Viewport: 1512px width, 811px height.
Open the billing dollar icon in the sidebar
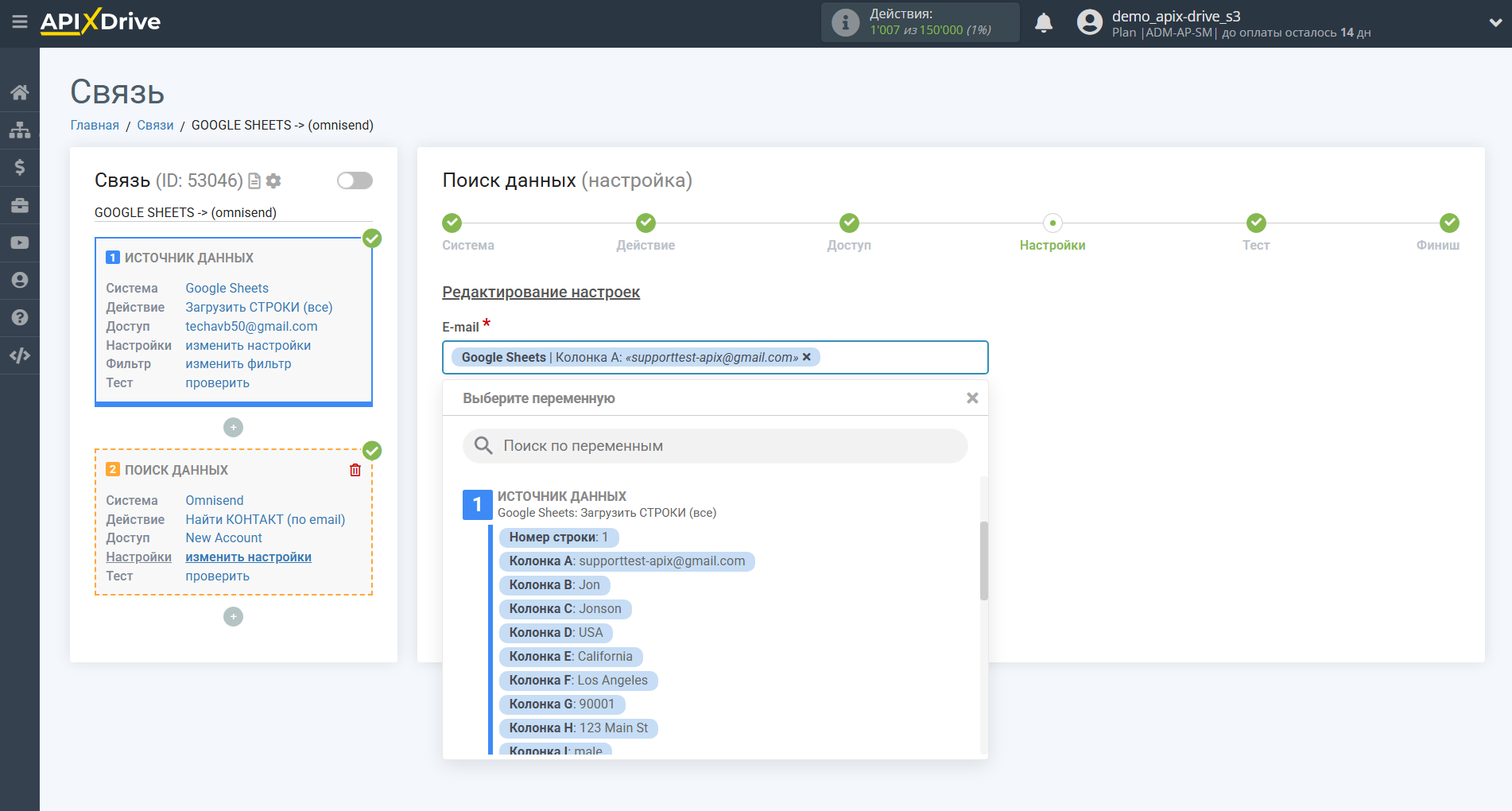point(20,167)
